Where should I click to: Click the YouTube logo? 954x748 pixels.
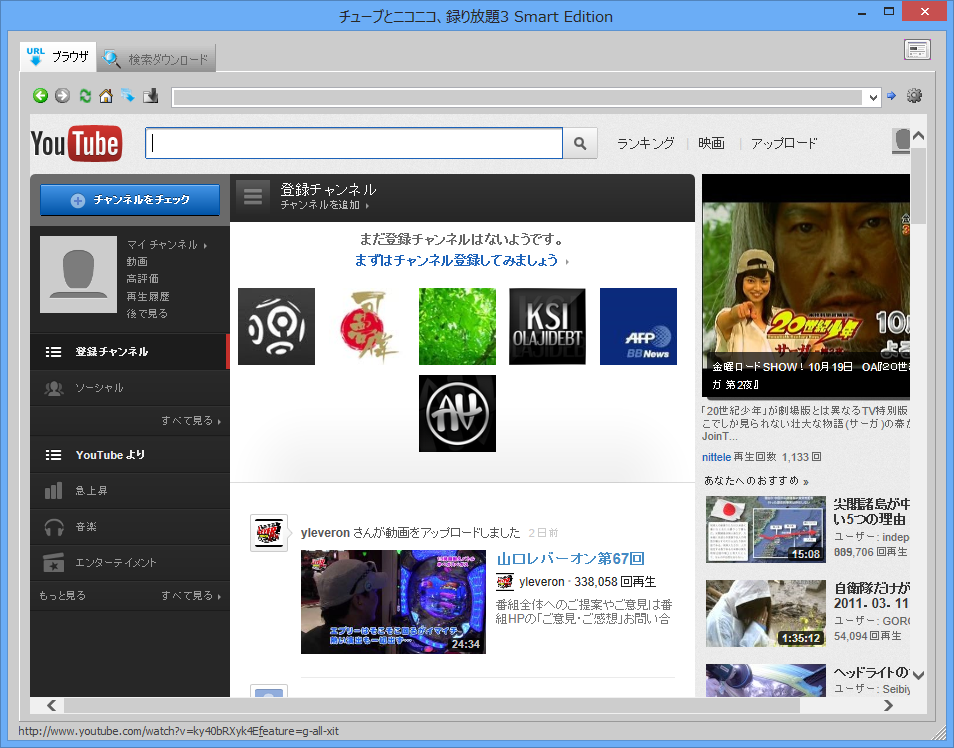[x=76, y=144]
